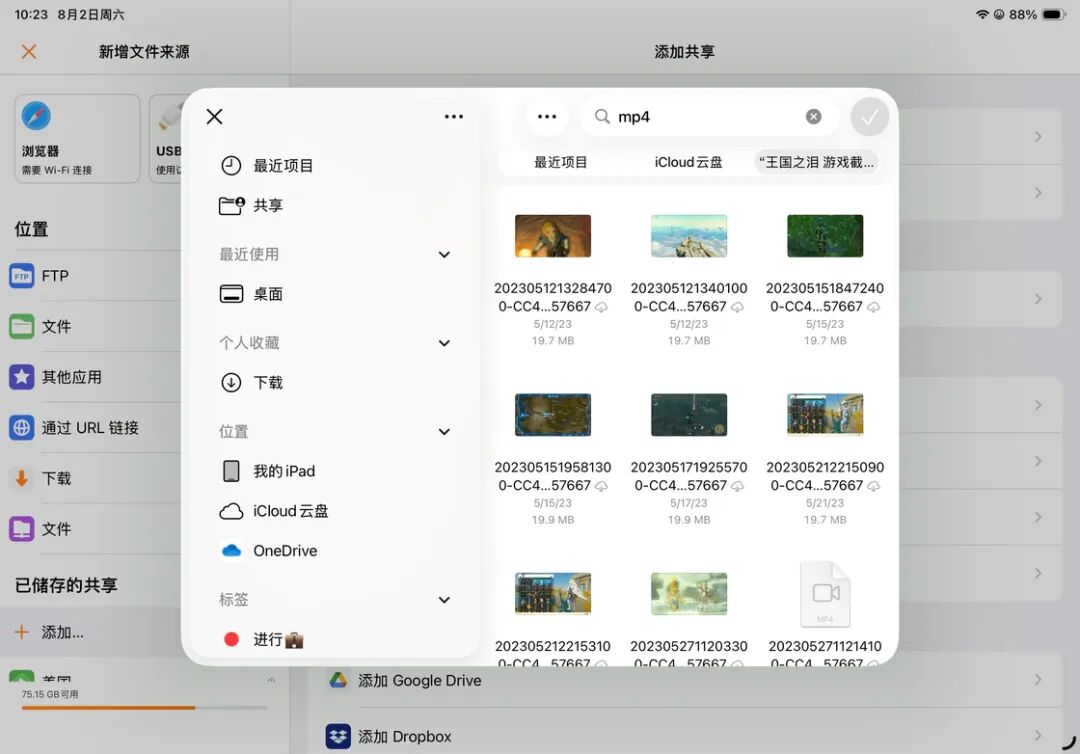This screenshot has width=1080, height=754.
Task: Click iCloud download icon on 202305171925570
Action: [x=737, y=486]
